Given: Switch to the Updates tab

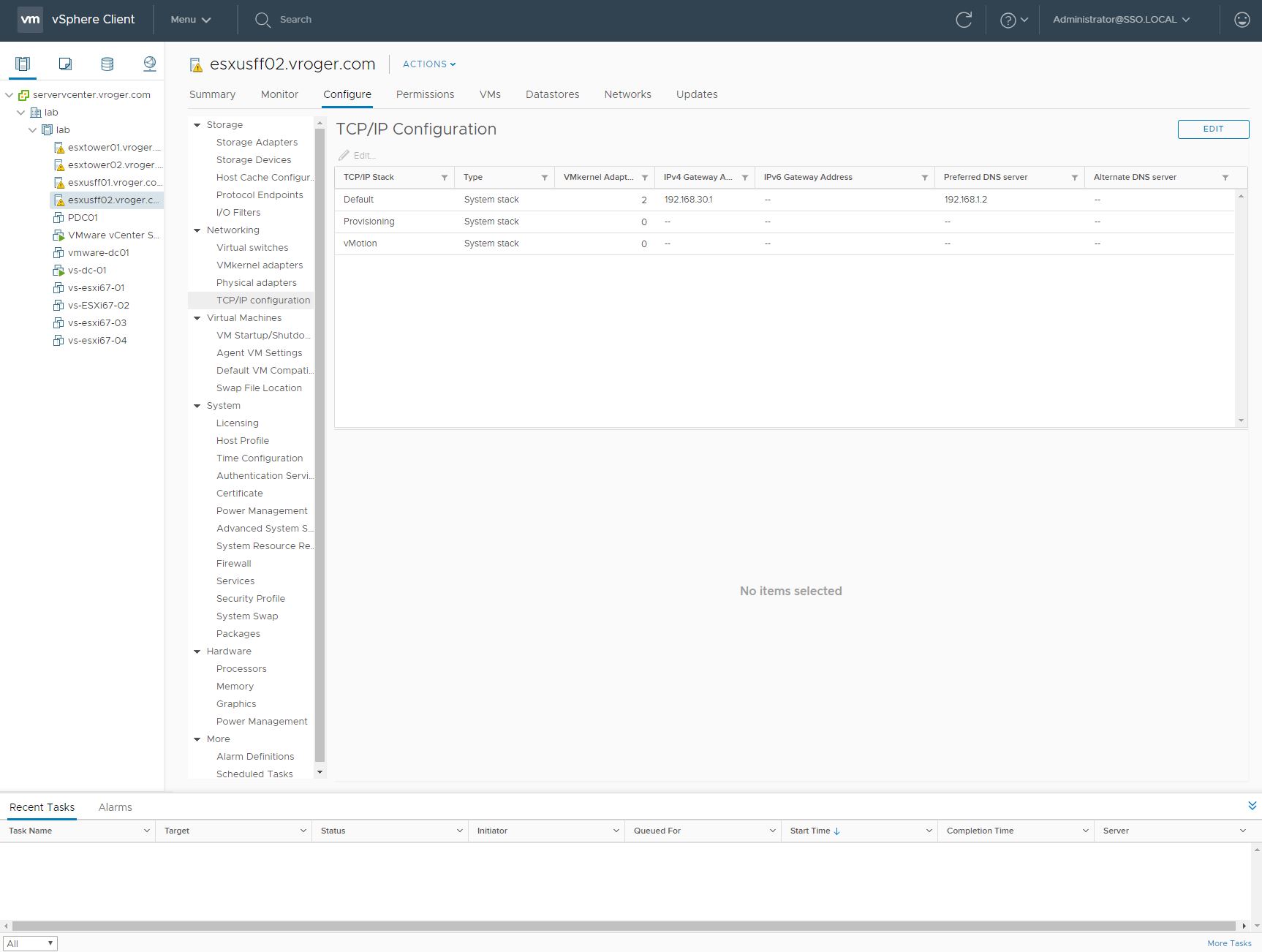Looking at the screenshot, I should [x=697, y=94].
